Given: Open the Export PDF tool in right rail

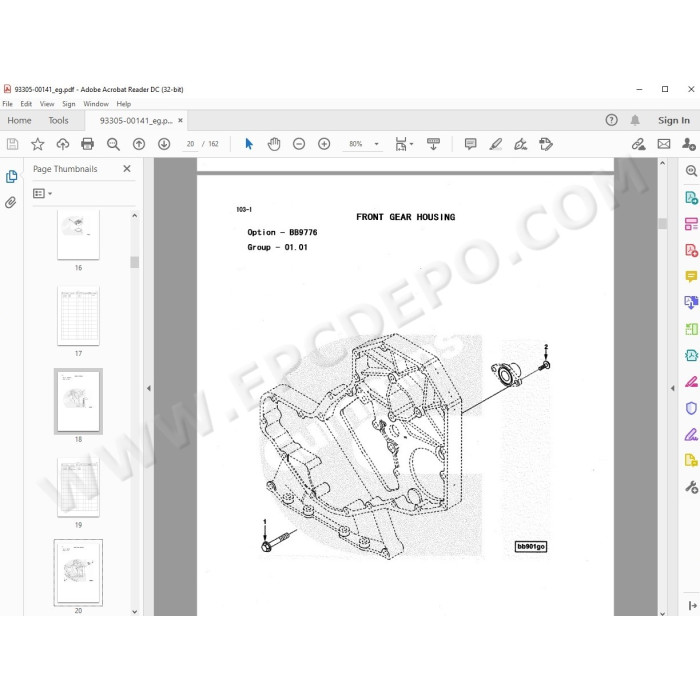Looking at the screenshot, I should click(691, 197).
